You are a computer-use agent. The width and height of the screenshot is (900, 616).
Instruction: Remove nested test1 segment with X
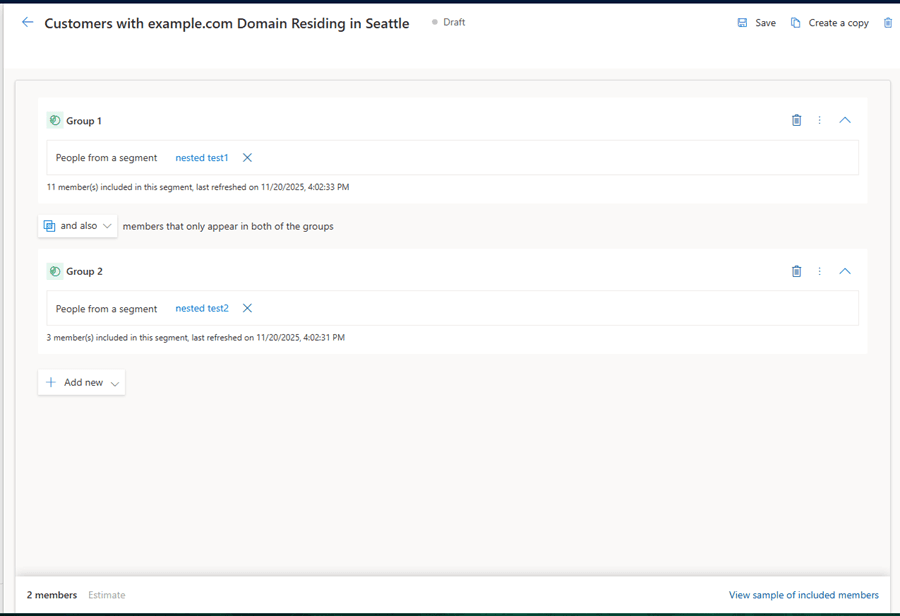coord(247,158)
